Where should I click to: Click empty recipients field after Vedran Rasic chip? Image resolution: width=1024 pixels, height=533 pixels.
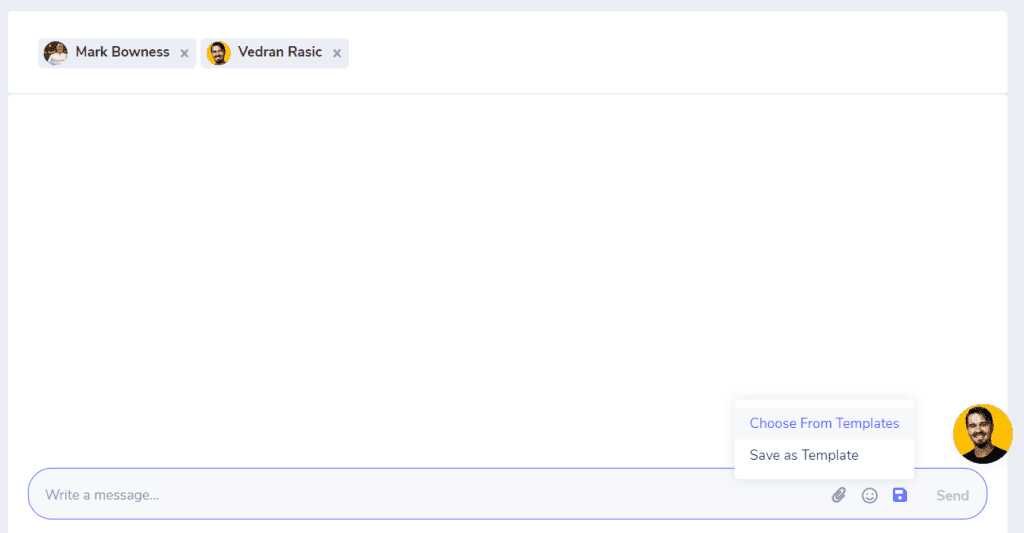pyautogui.click(x=673, y=53)
